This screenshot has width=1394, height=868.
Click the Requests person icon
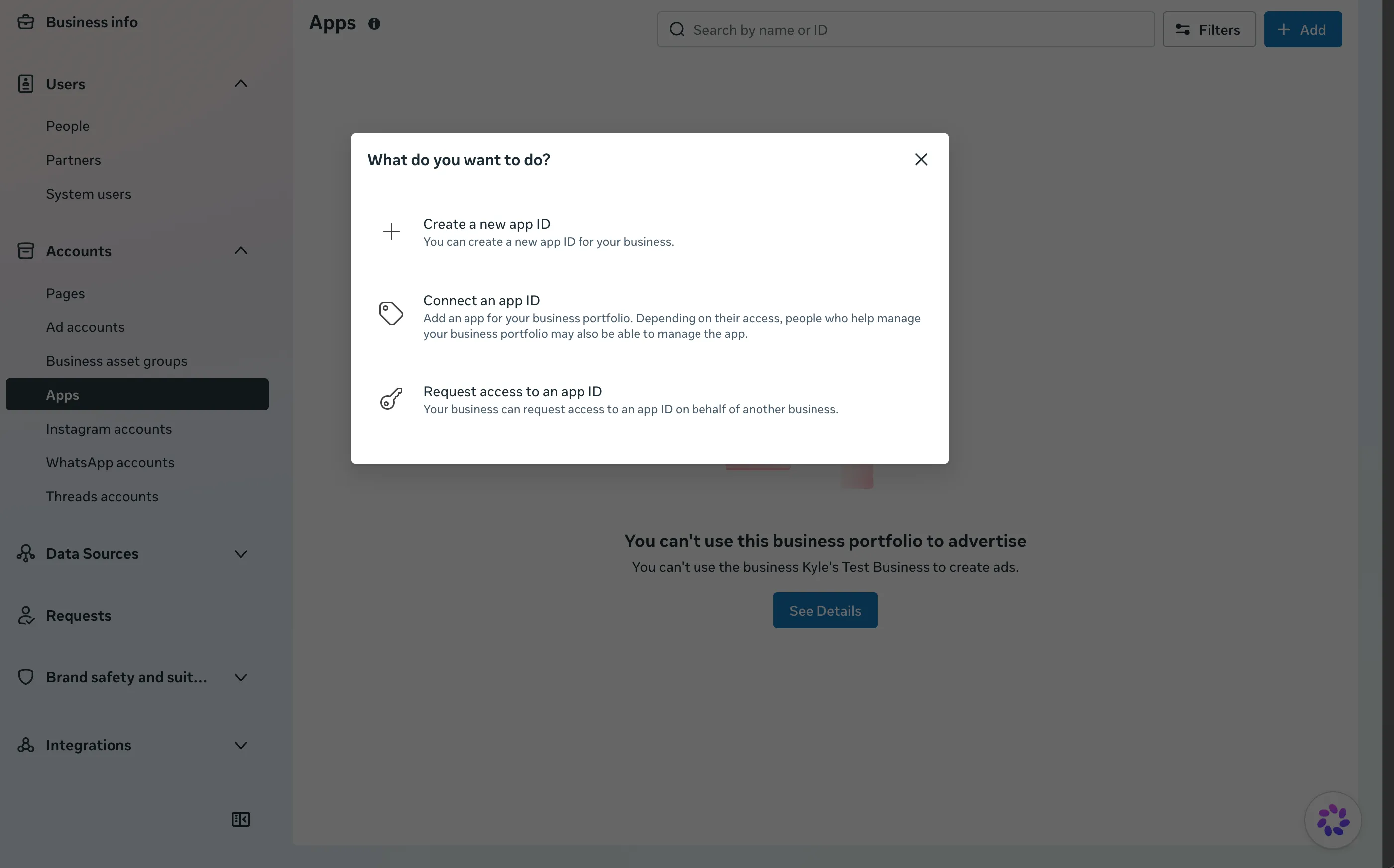(x=26, y=615)
